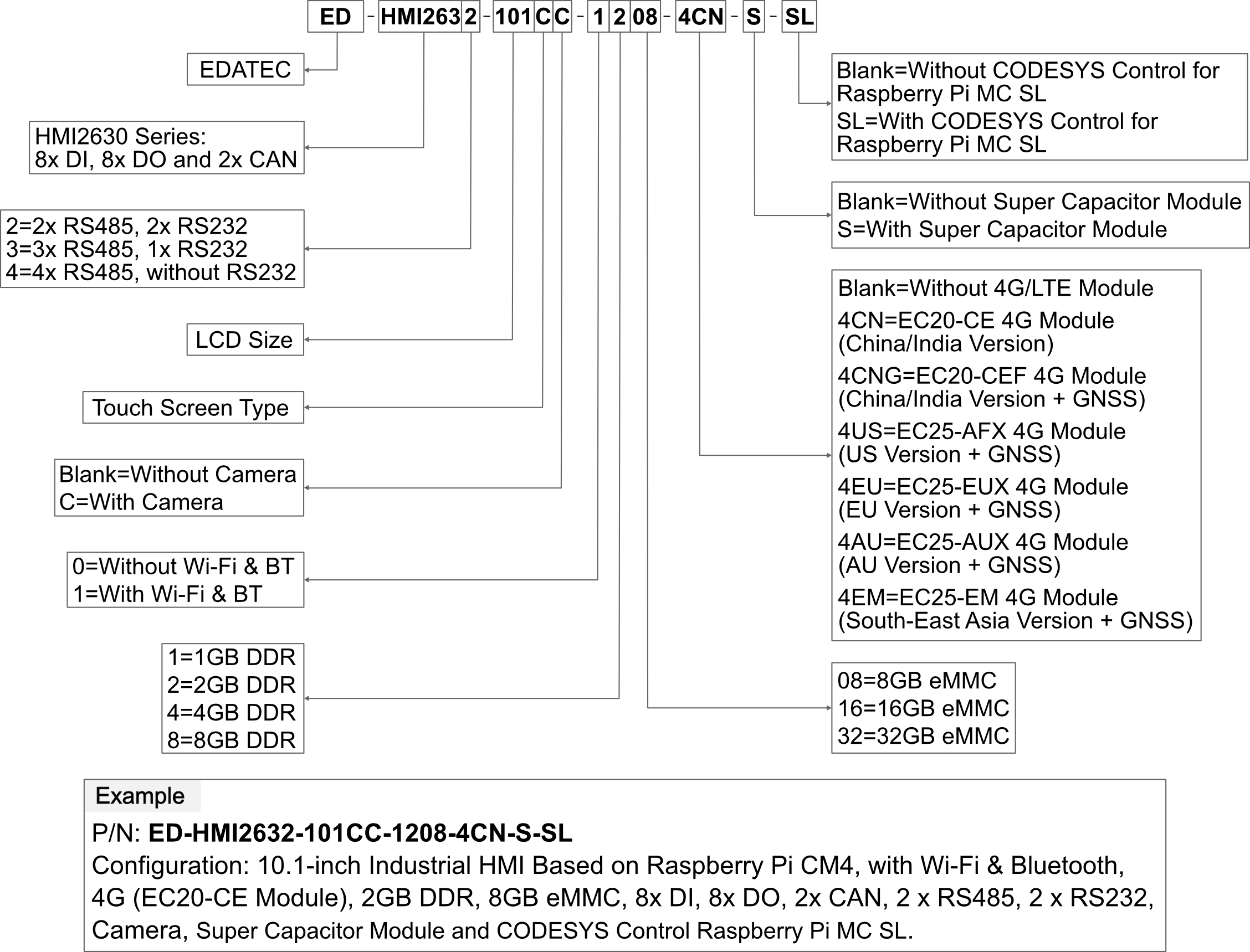Expand the Example panel at bottom
This screenshot has width=1250, height=952.
(140, 795)
